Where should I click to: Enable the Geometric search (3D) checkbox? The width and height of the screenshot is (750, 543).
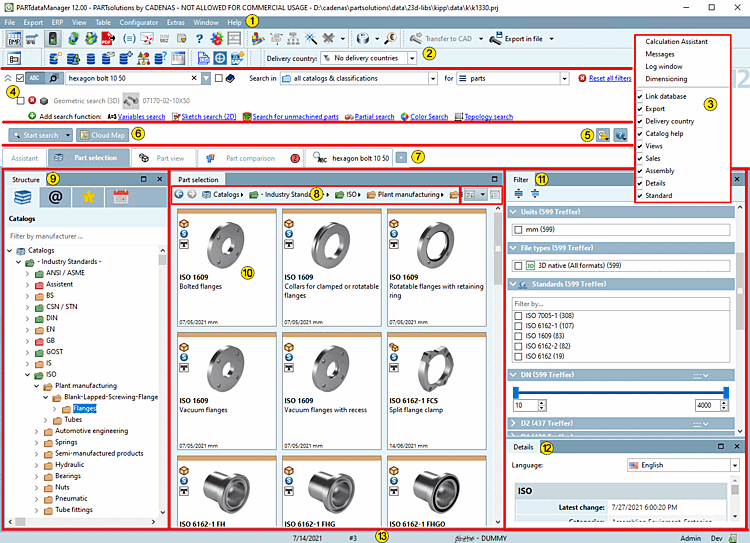[21, 100]
